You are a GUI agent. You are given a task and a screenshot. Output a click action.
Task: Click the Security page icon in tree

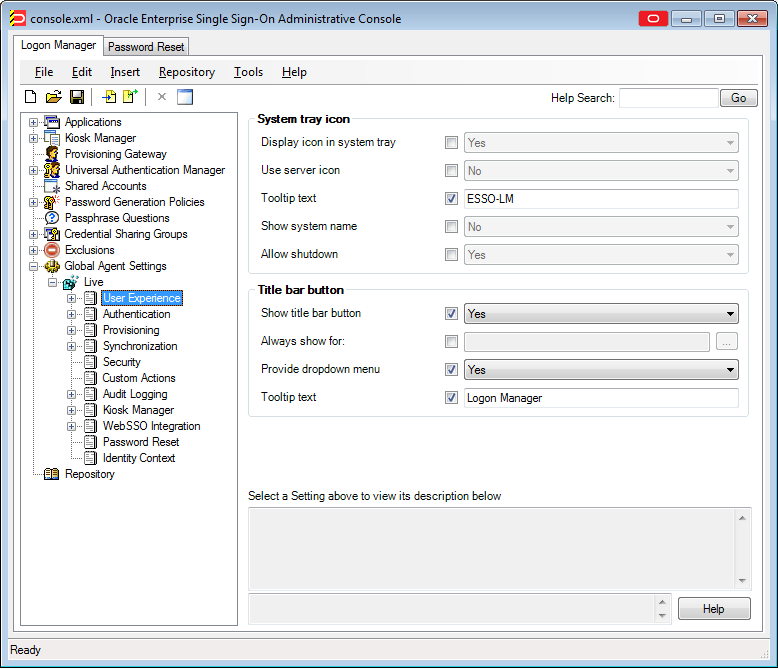click(x=90, y=362)
